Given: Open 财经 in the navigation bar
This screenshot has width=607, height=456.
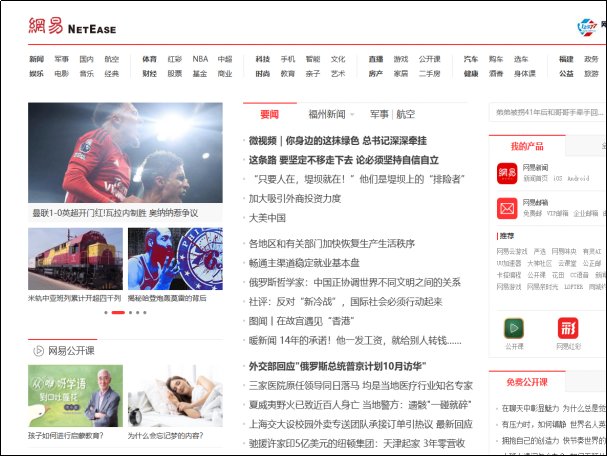Looking at the screenshot, I should pos(149,74).
